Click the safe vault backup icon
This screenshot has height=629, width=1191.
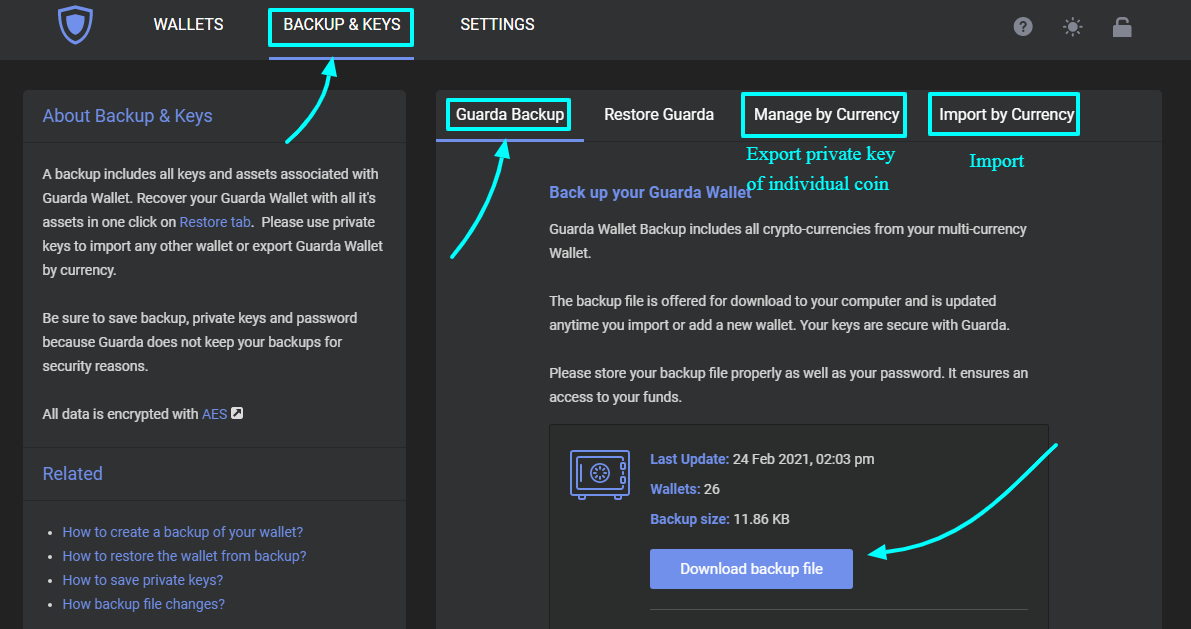[x=600, y=474]
